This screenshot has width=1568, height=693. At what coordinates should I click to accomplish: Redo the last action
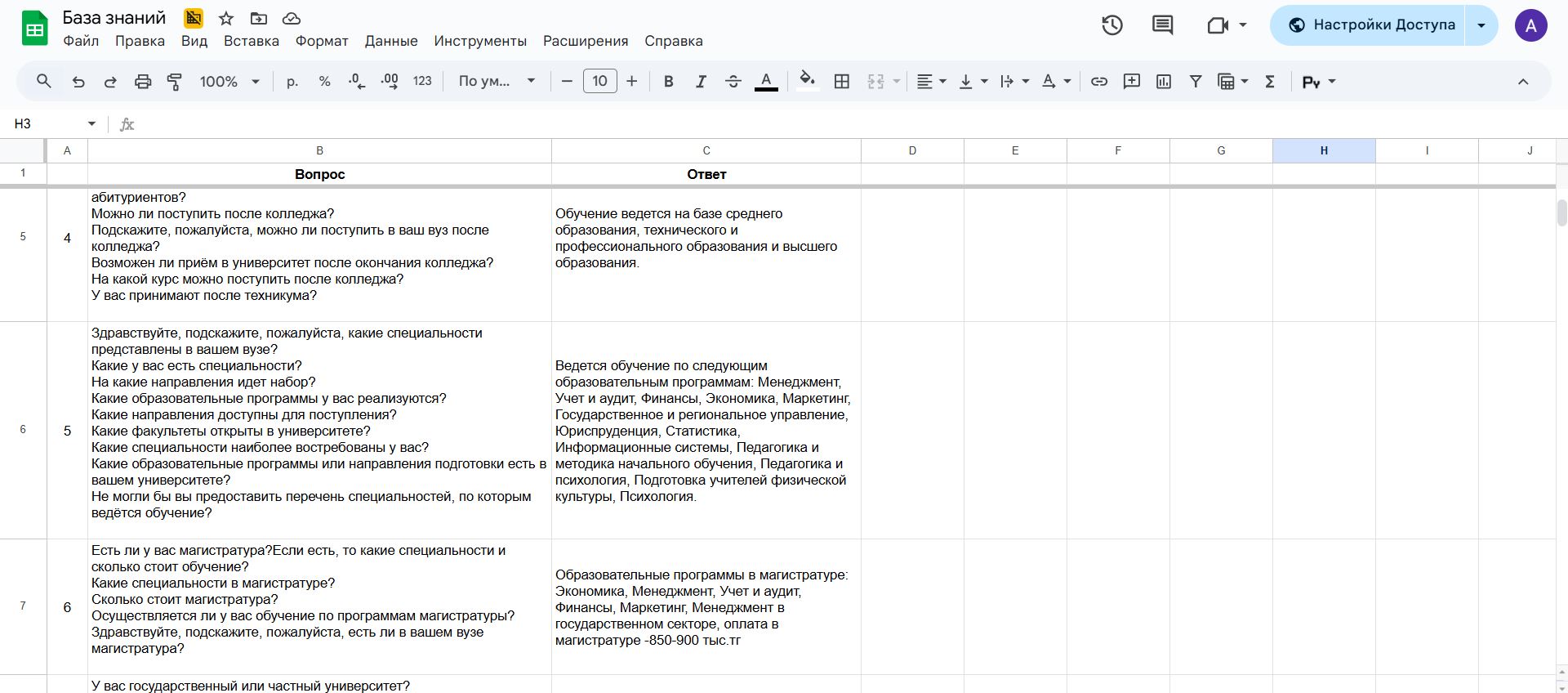(110, 81)
